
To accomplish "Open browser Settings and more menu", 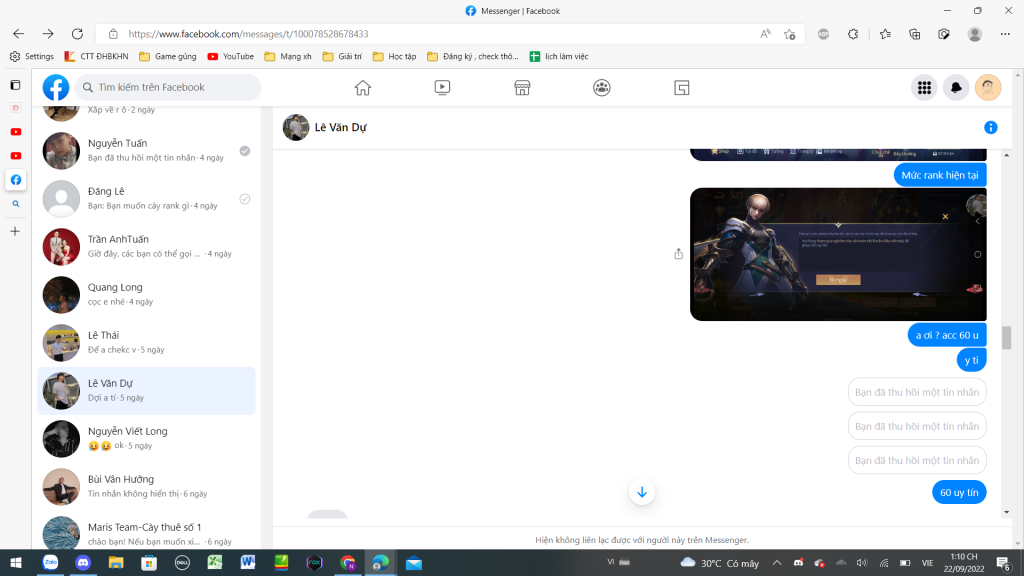I will tap(1005, 34).
